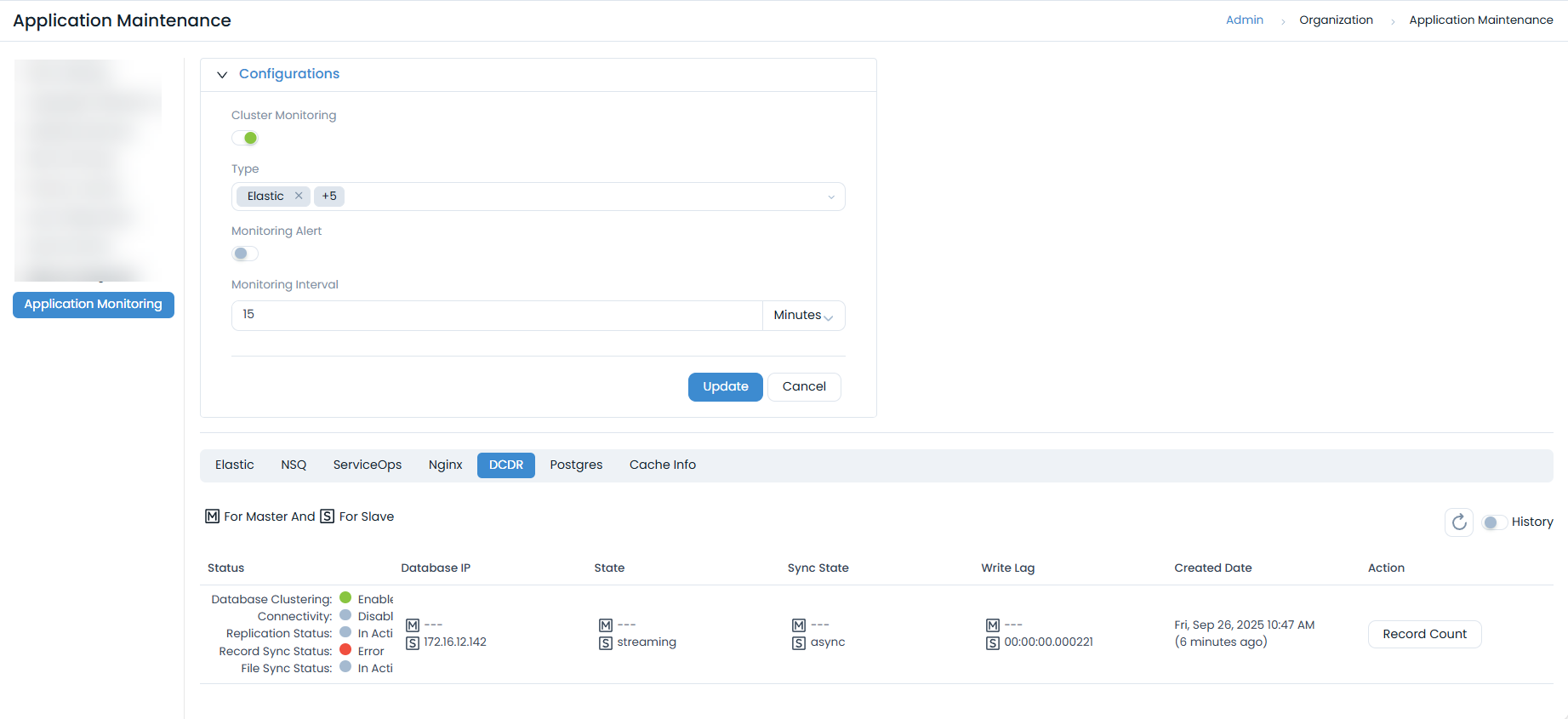Enable the Monitoring Alert toggle

pyautogui.click(x=245, y=254)
